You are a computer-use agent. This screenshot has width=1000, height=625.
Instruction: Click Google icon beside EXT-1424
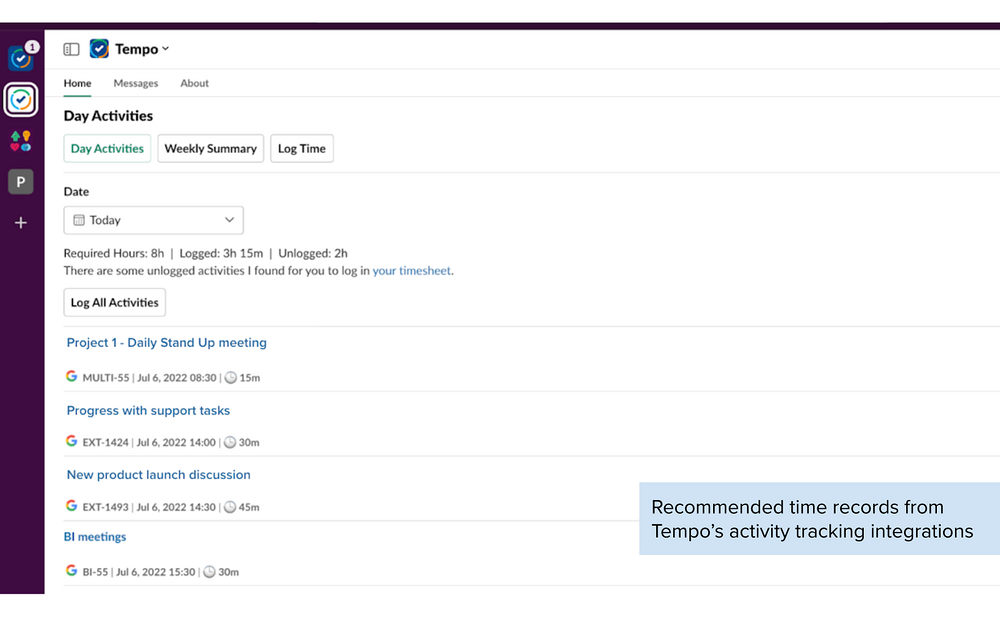[x=71, y=441]
